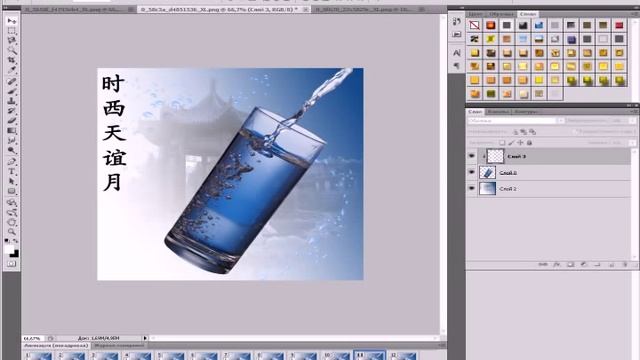Open the Журнал измерений tab
Screen dimensions: 640x360
click(x=119, y=346)
